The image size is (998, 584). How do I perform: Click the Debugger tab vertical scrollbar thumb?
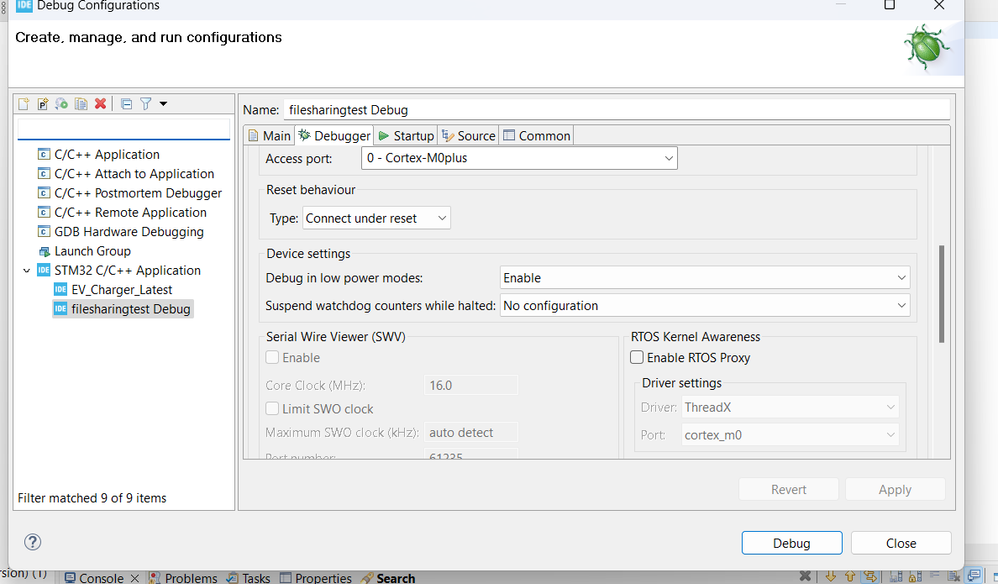pos(941,295)
